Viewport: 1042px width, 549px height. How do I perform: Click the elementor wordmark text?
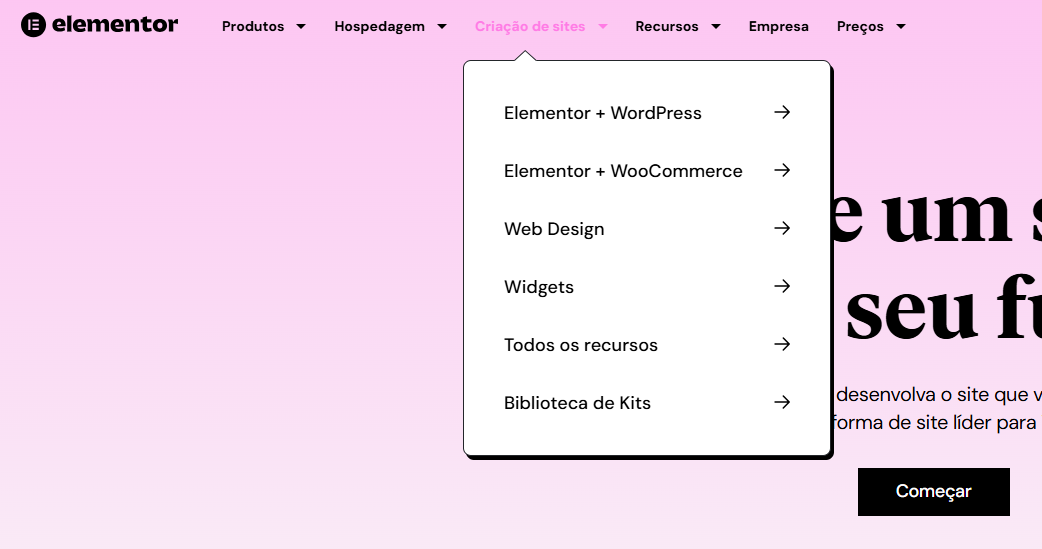(x=115, y=25)
